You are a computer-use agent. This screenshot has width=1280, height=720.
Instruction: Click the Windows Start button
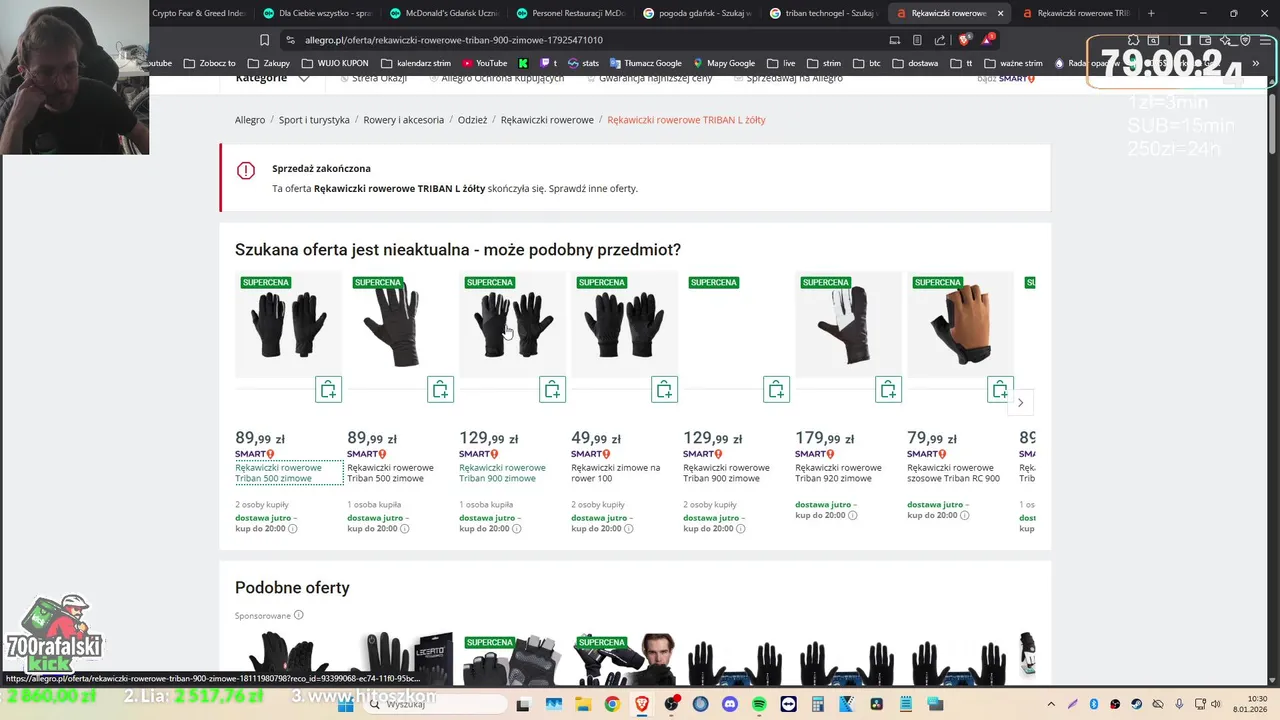(346, 704)
